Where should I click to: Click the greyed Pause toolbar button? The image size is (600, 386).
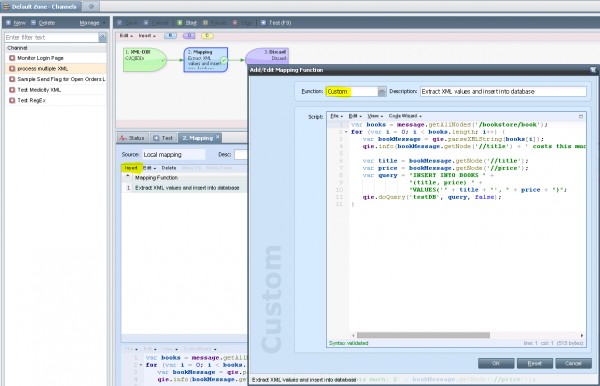click(214, 23)
